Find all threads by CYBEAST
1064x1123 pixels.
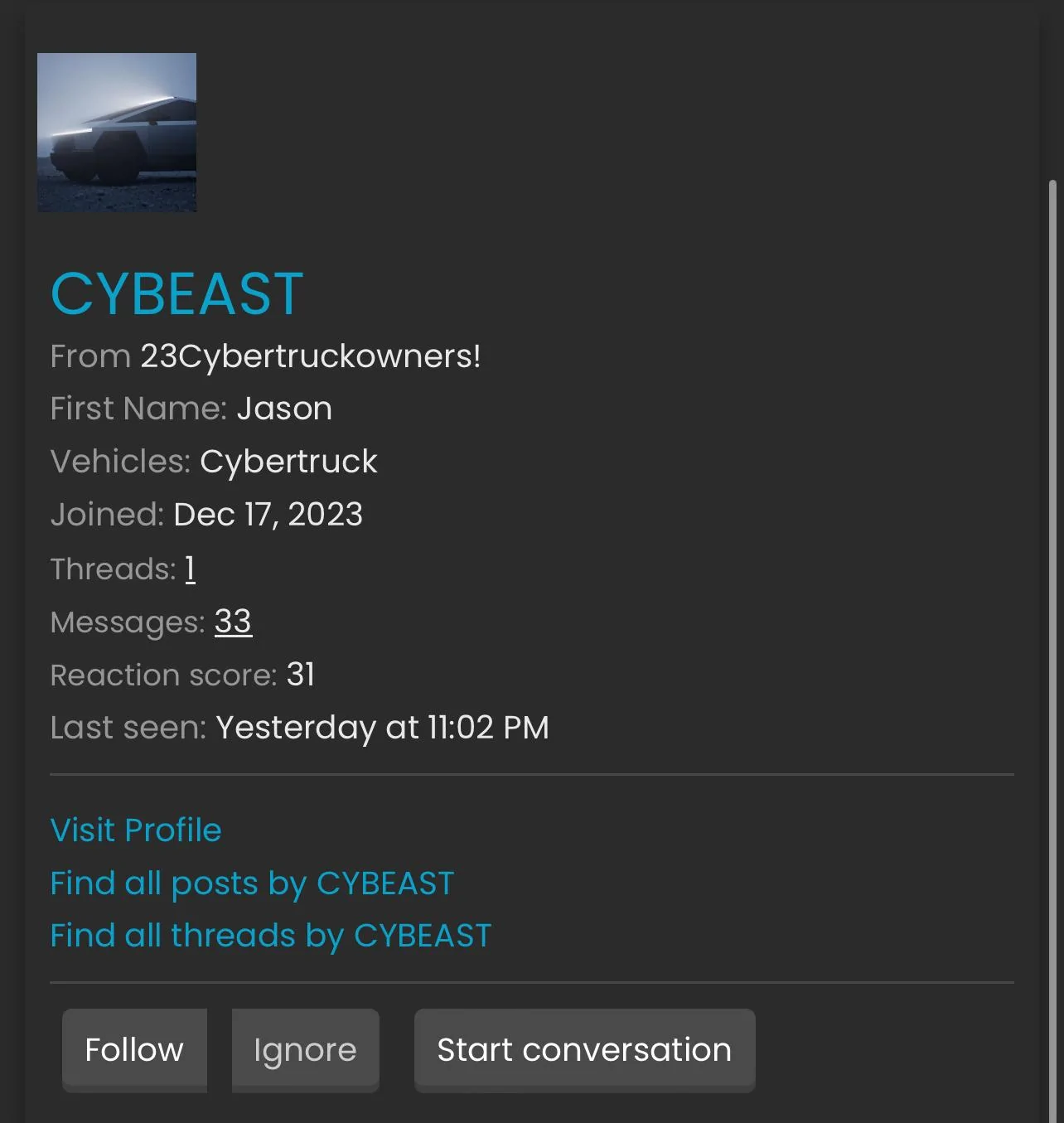tap(271, 936)
